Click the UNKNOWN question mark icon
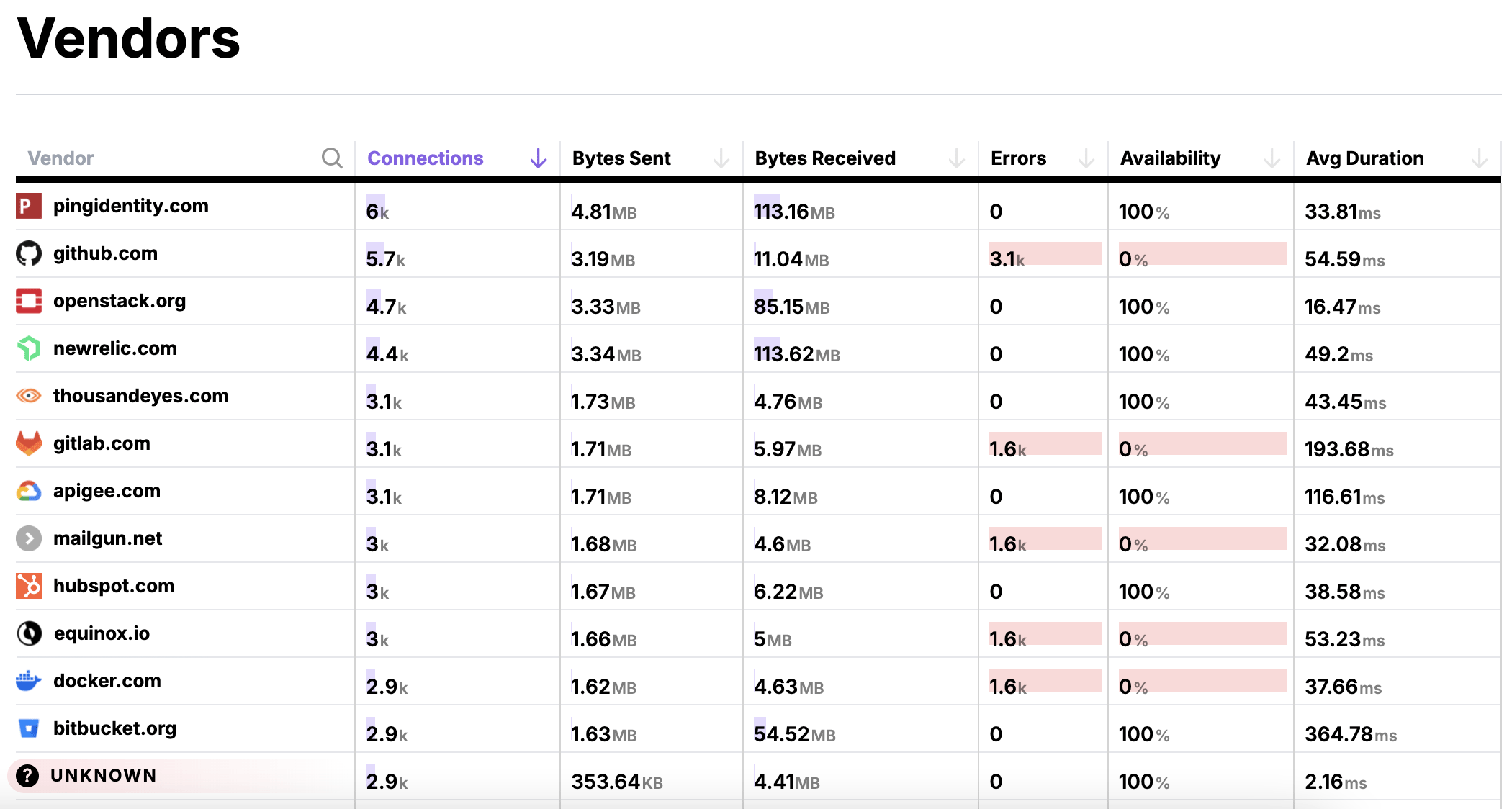 pos(27,776)
